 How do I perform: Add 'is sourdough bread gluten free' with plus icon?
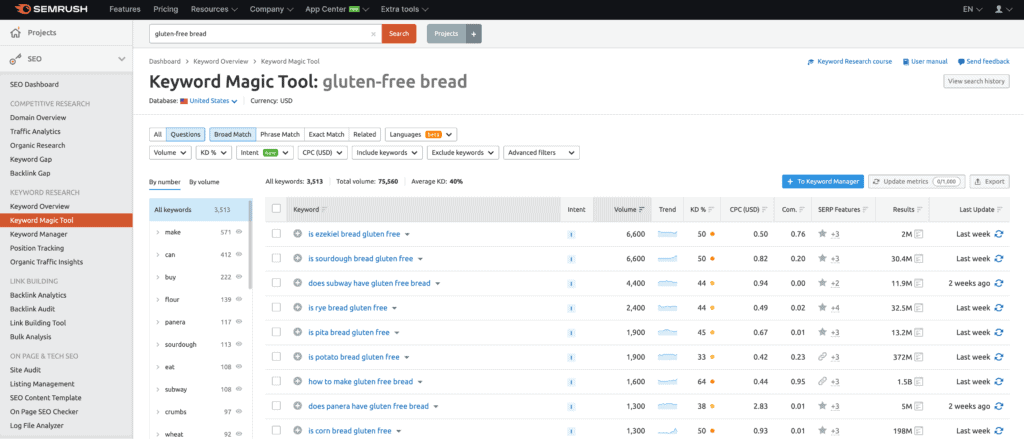pos(298,258)
